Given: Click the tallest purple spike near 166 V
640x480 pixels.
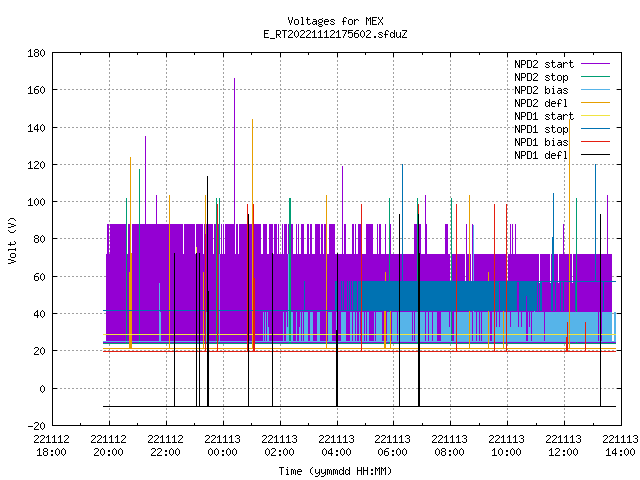Looking at the screenshot, I should tap(234, 151).
